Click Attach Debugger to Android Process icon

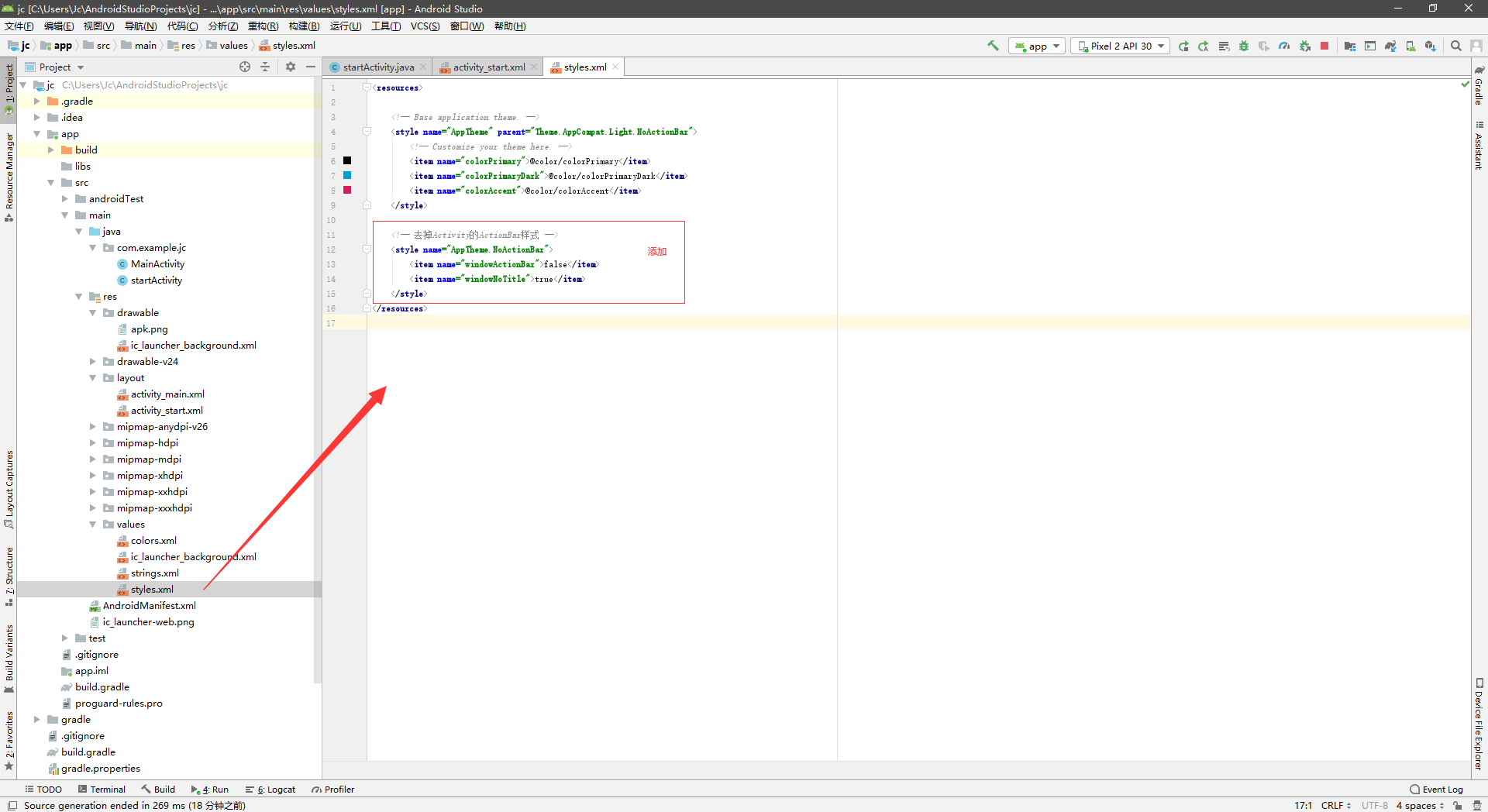1305,46
